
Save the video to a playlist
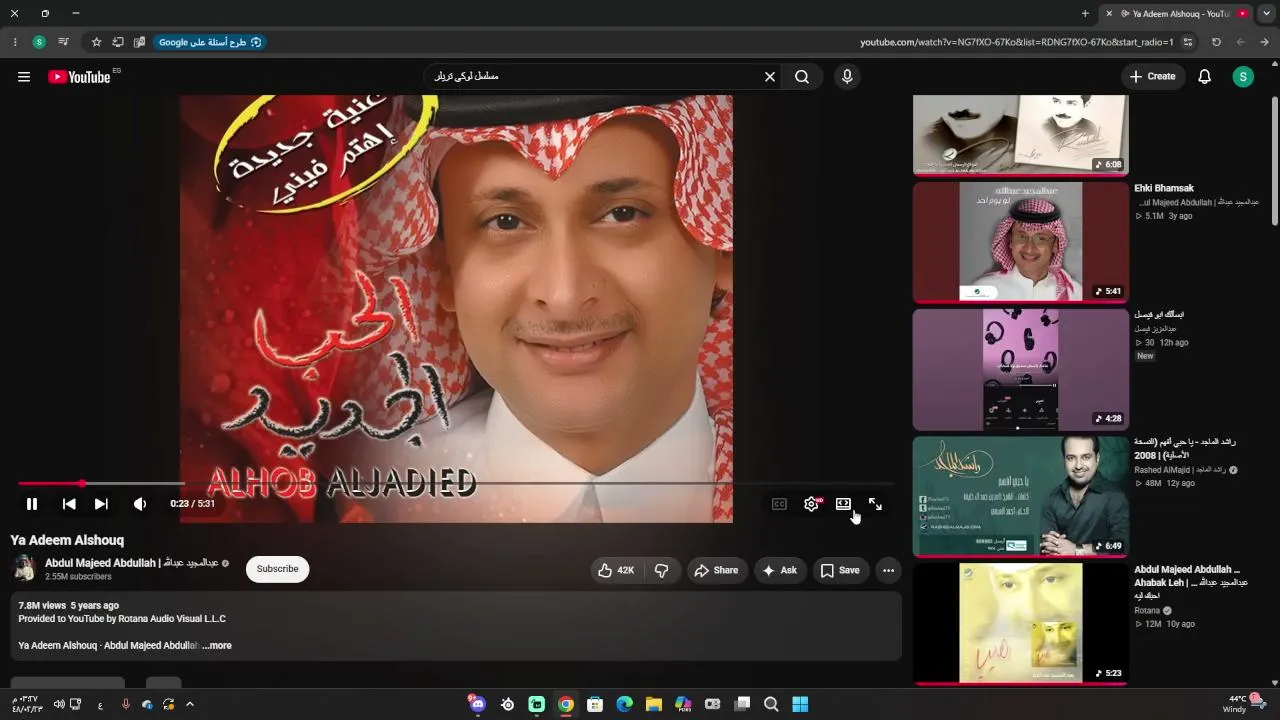point(840,570)
